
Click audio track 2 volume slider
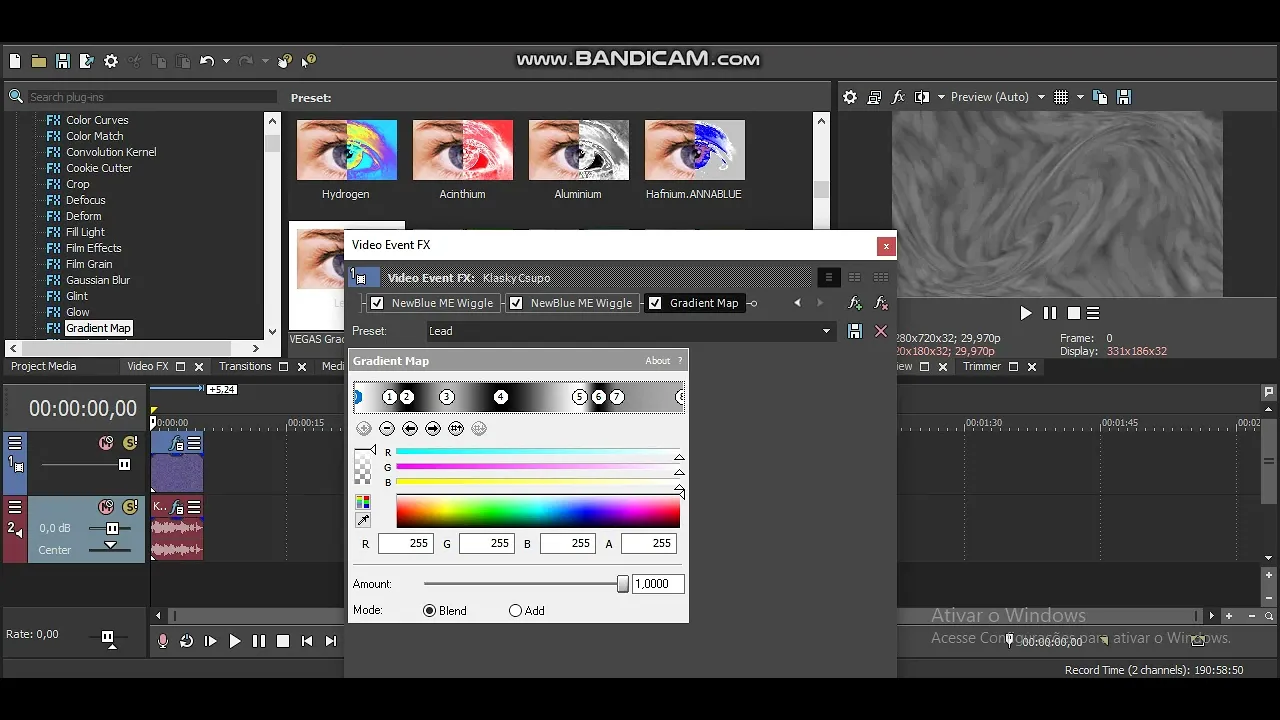pos(112,528)
